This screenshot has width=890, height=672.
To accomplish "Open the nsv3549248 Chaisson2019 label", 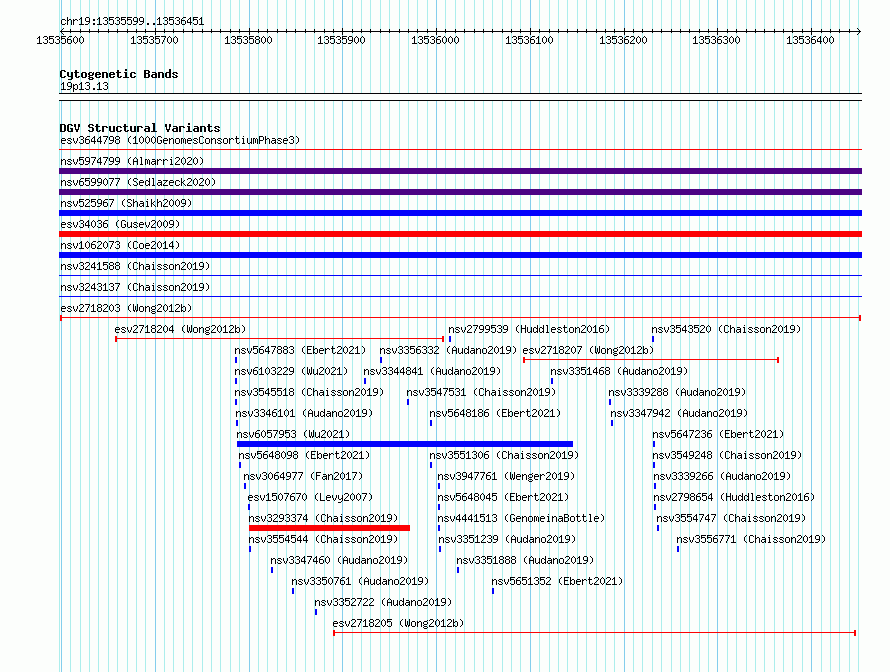I will pyautogui.click(x=727, y=455).
